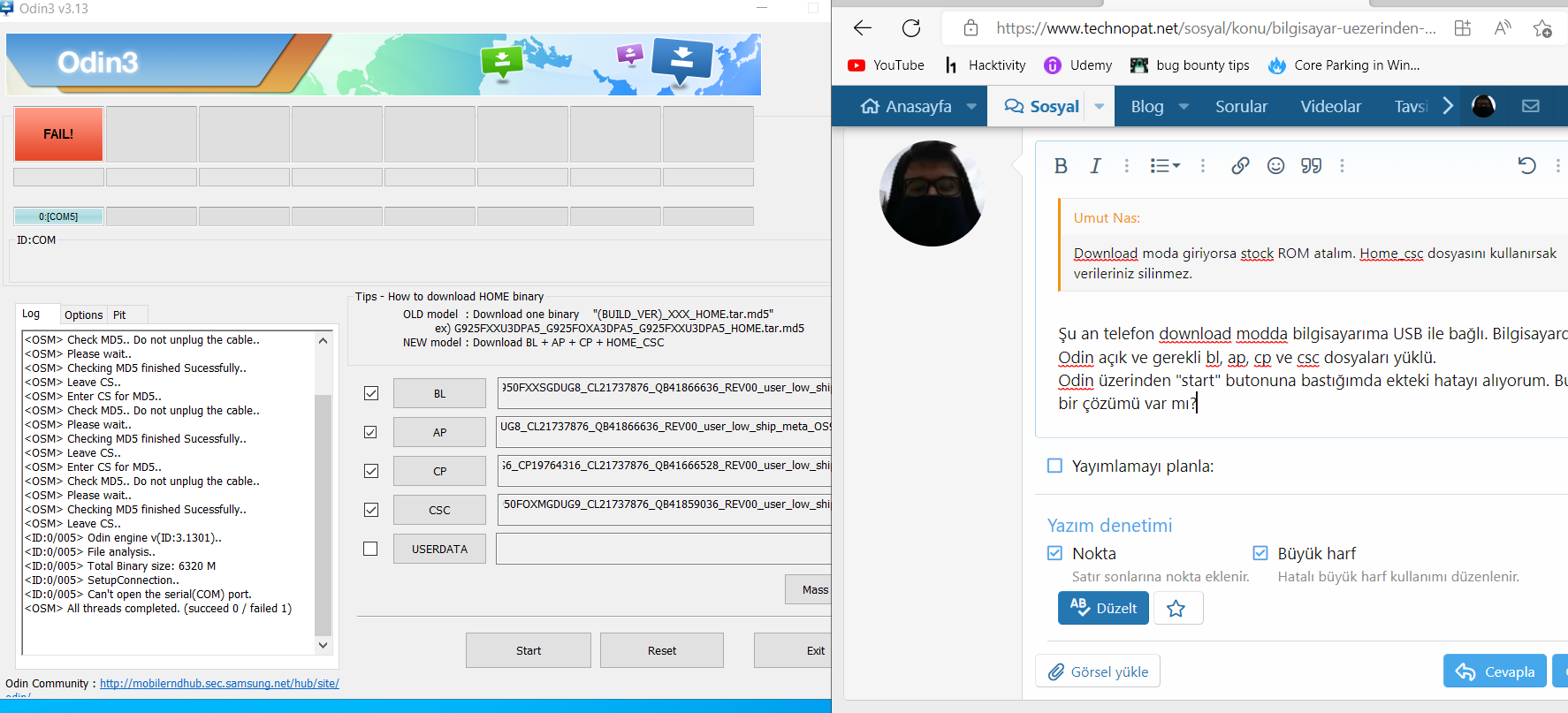
Task: Click the log scrollbar up arrow
Action: pyautogui.click(x=323, y=340)
